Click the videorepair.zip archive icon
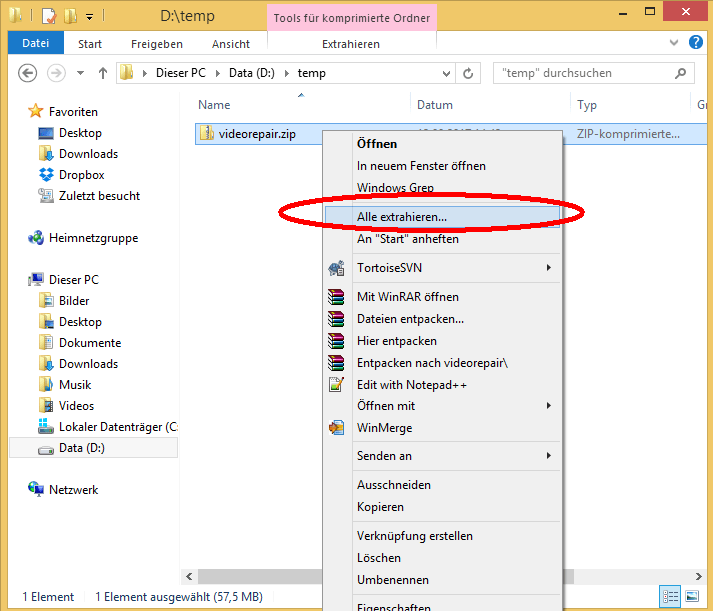 pos(207,134)
